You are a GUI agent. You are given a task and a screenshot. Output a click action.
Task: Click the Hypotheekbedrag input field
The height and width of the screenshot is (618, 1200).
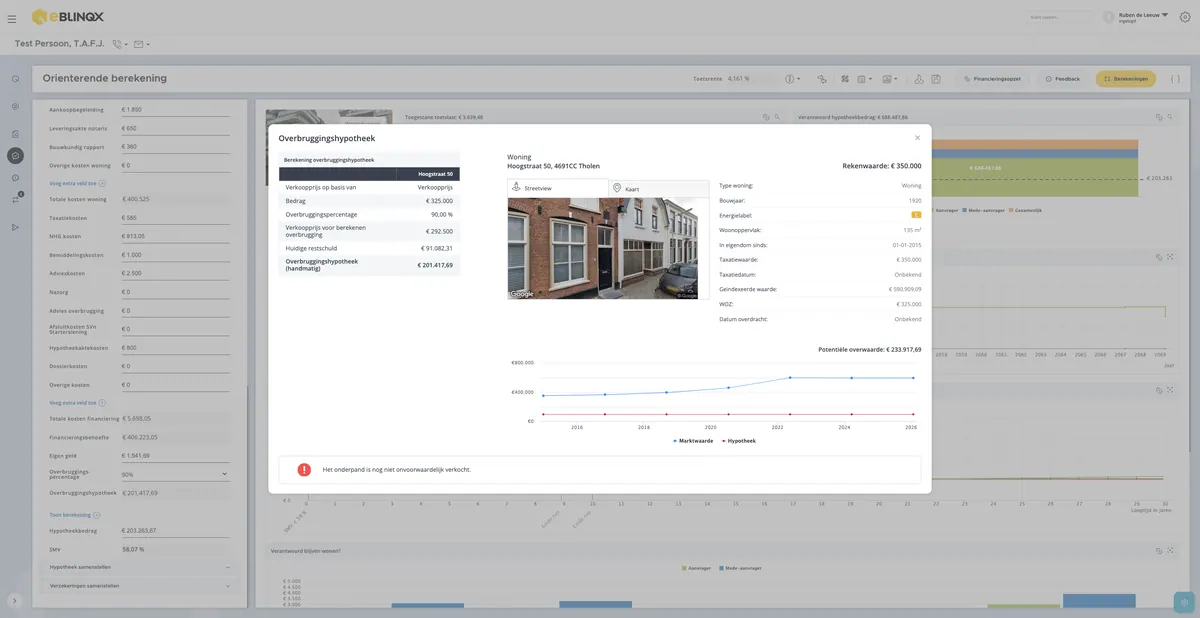pyautogui.click(x=175, y=530)
